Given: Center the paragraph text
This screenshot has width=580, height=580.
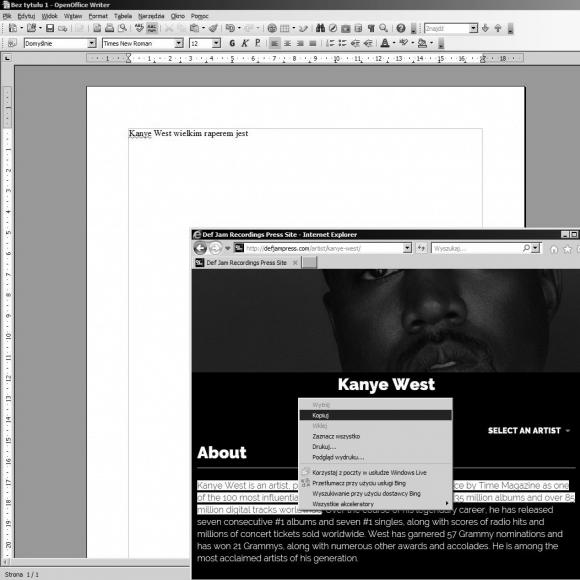Looking at the screenshot, I should pyautogui.click(x=287, y=43).
